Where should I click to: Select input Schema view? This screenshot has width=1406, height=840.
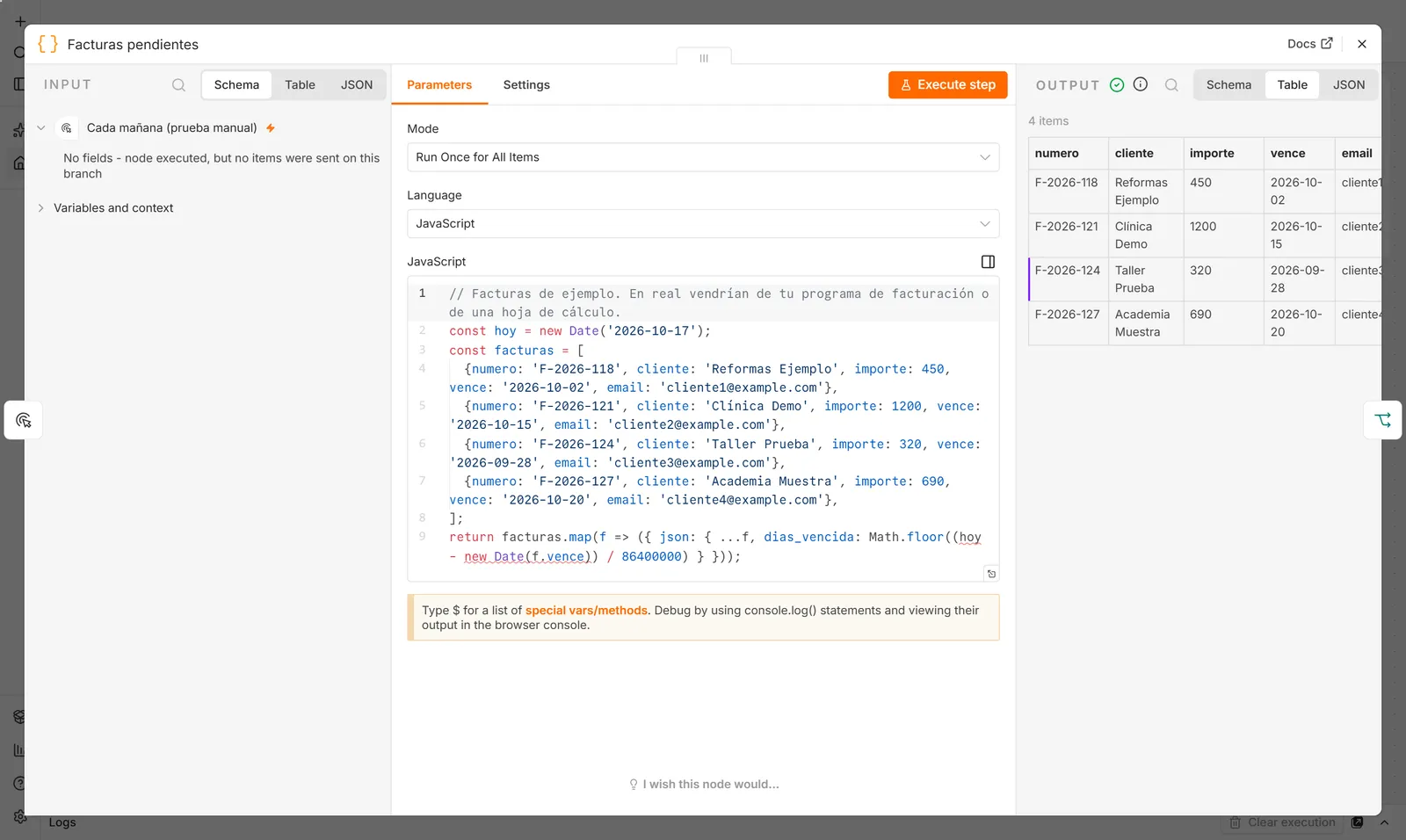pos(236,85)
